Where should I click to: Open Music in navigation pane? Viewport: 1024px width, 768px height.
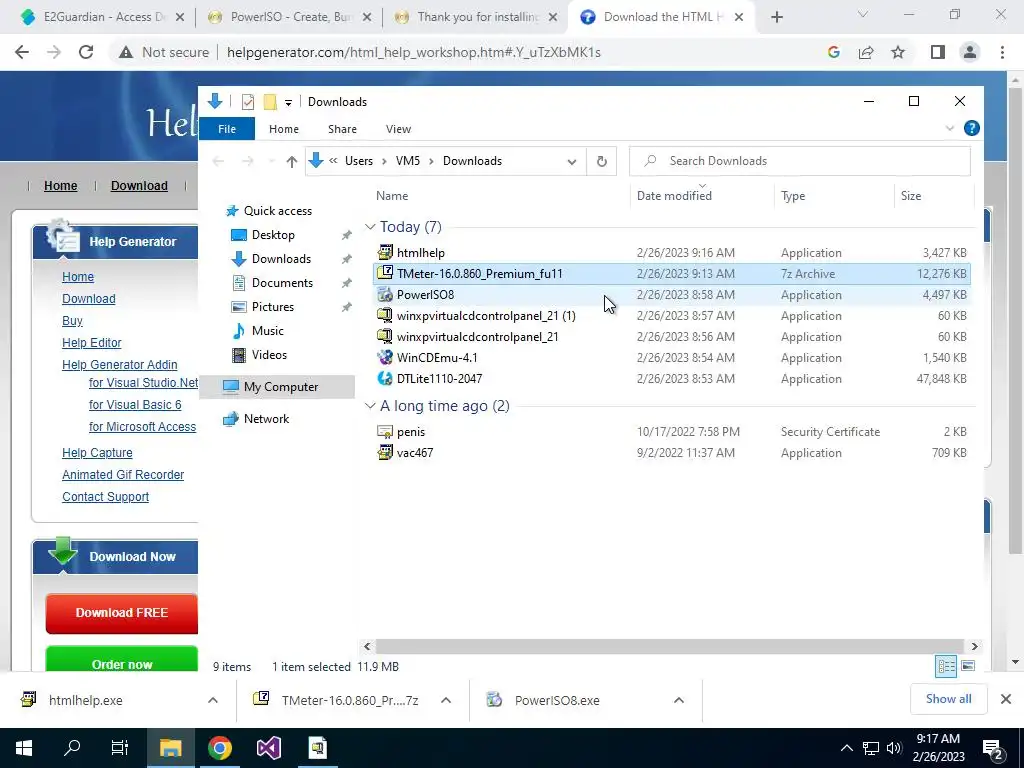pyautogui.click(x=268, y=331)
